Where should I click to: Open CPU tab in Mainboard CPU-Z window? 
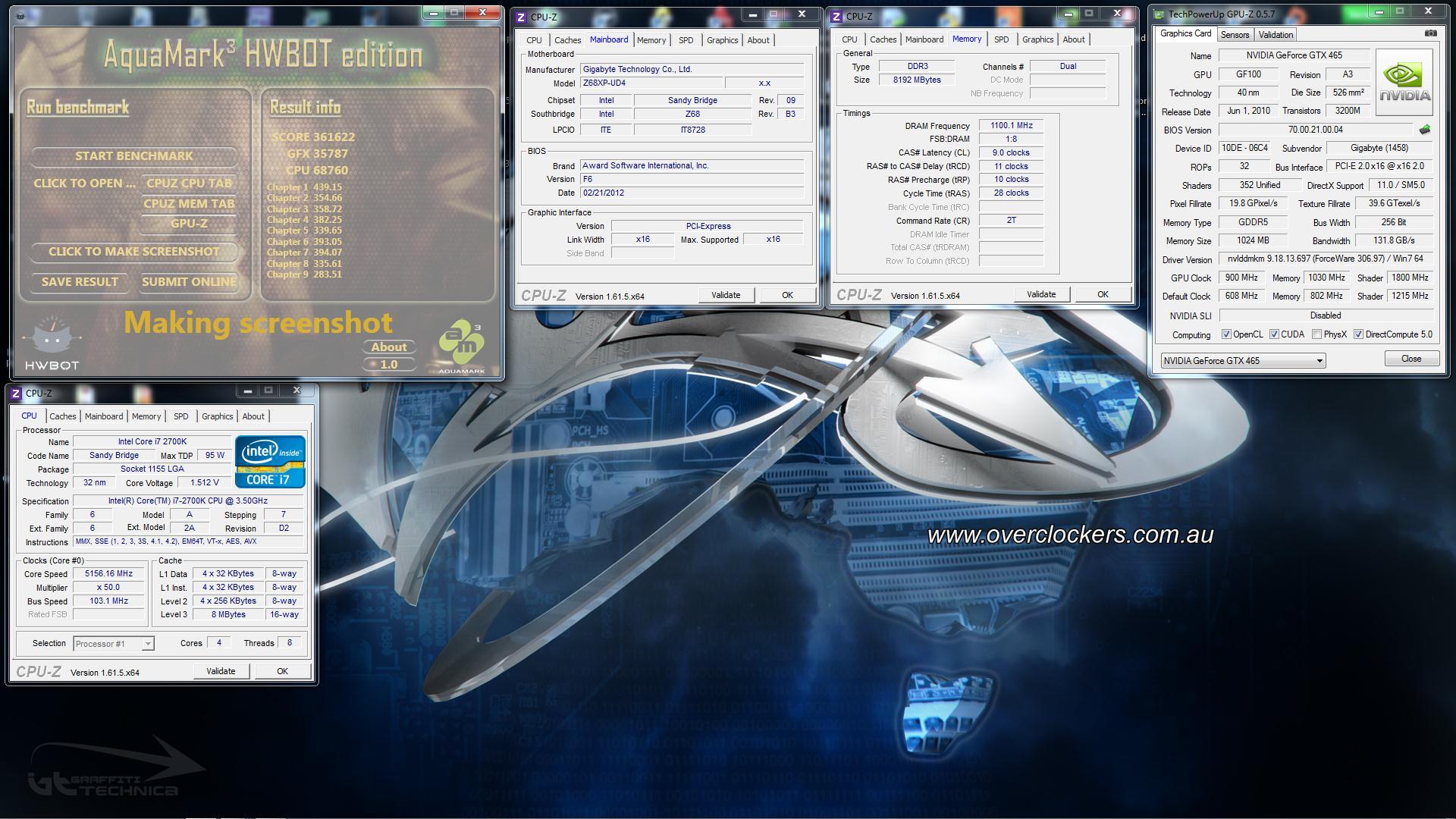tap(534, 40)
